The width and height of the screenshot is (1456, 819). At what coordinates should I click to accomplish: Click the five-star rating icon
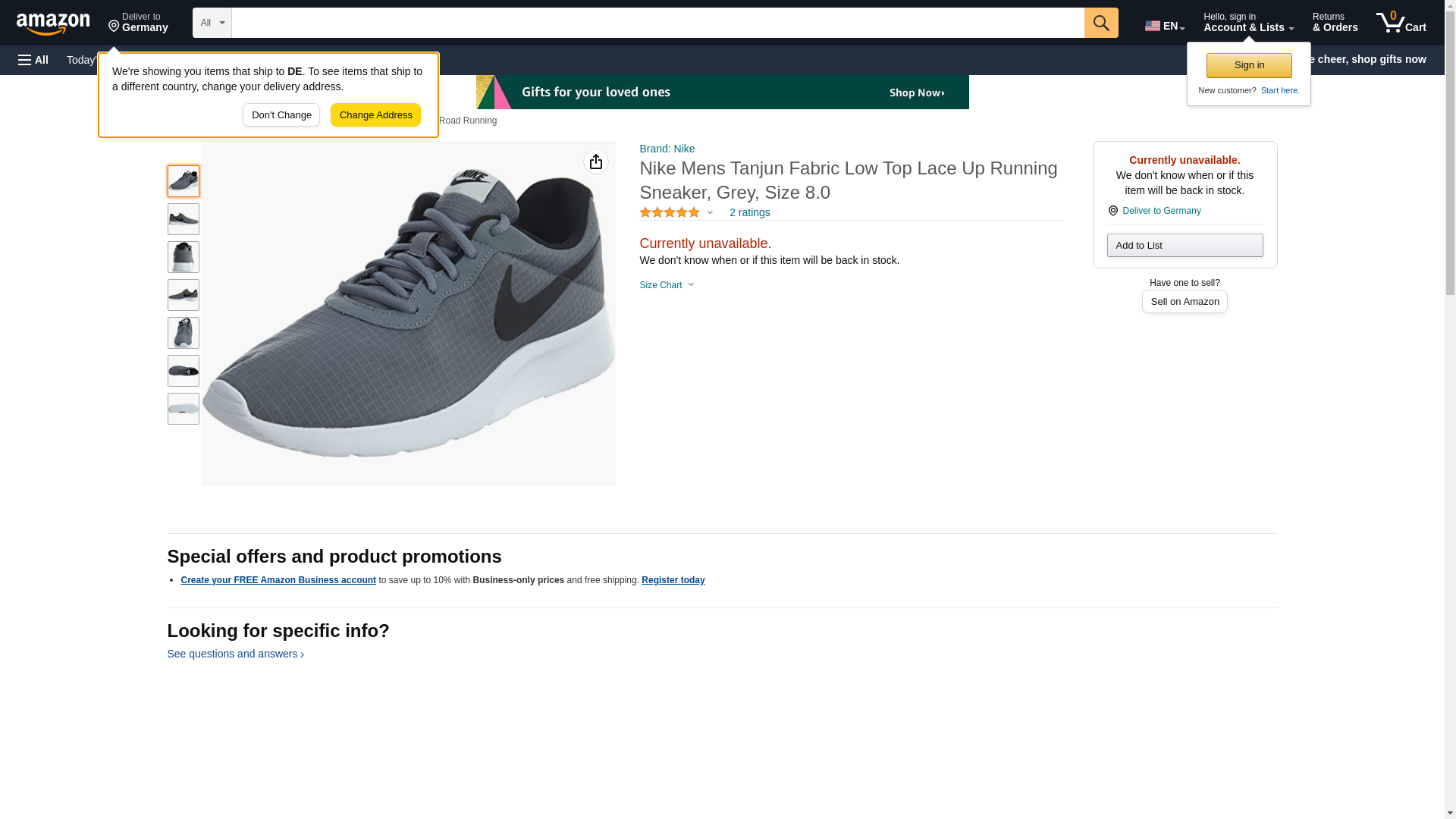pos(670,213)
